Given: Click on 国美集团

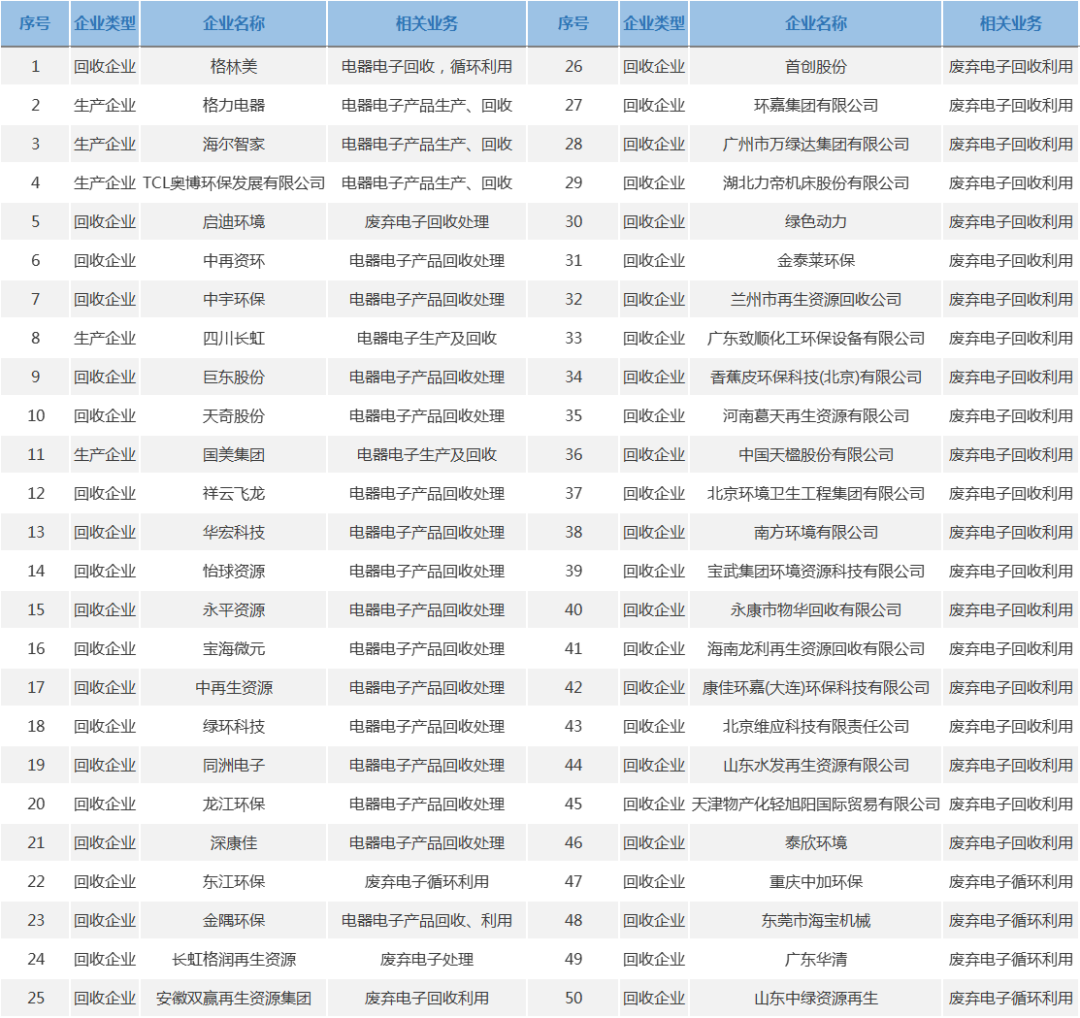Looking at the screenshot, I should (233, 455).
